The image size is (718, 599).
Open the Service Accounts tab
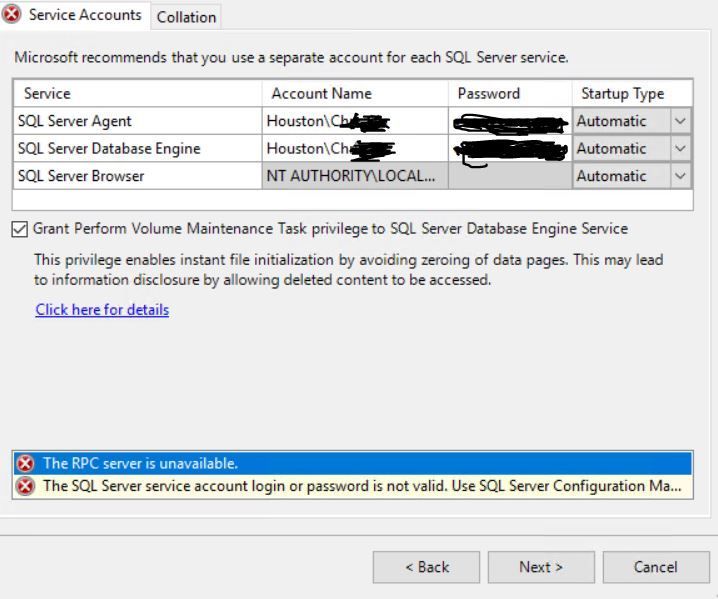coord(75,15)
